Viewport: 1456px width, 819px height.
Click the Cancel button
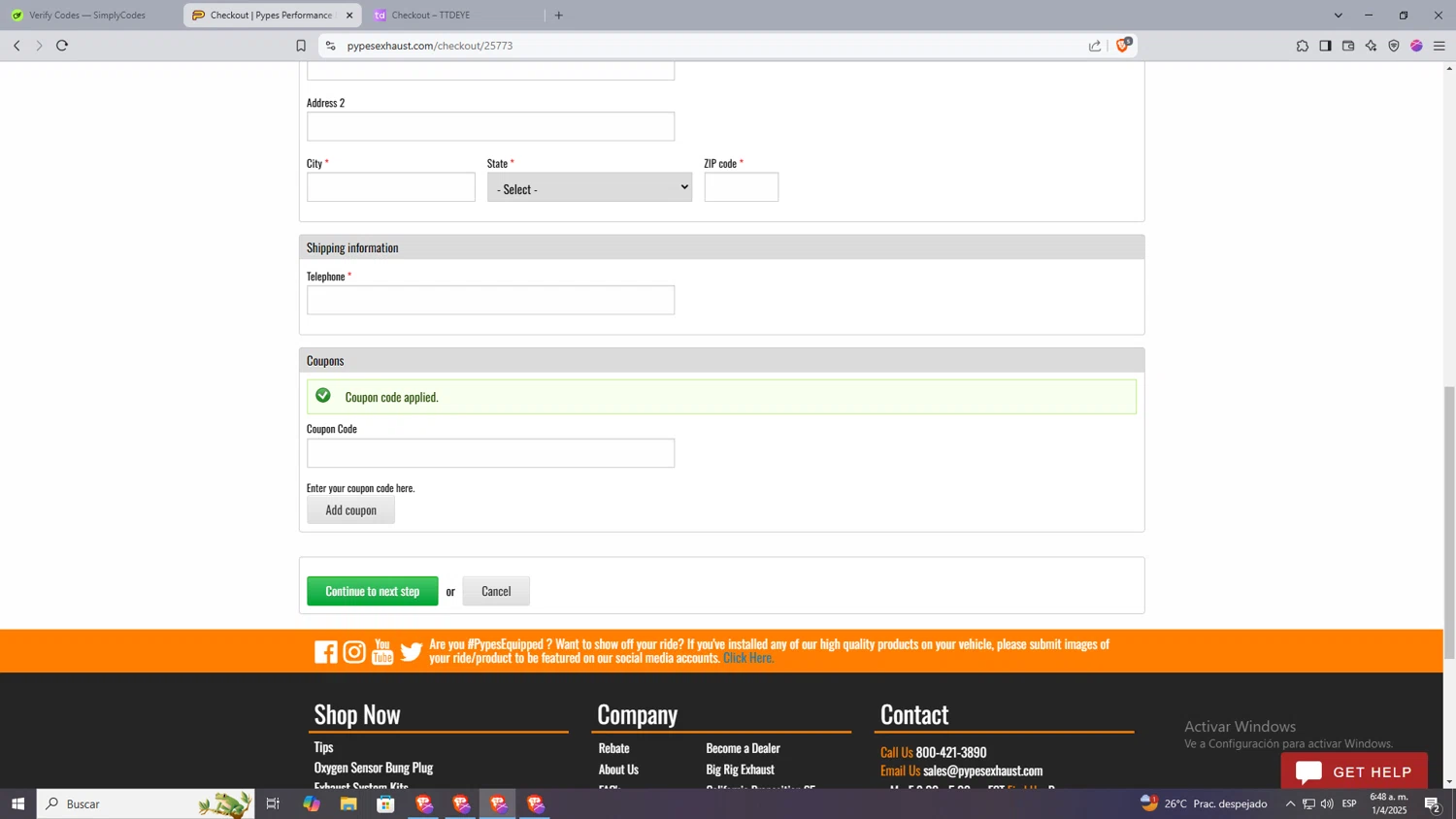coord(496,591)
